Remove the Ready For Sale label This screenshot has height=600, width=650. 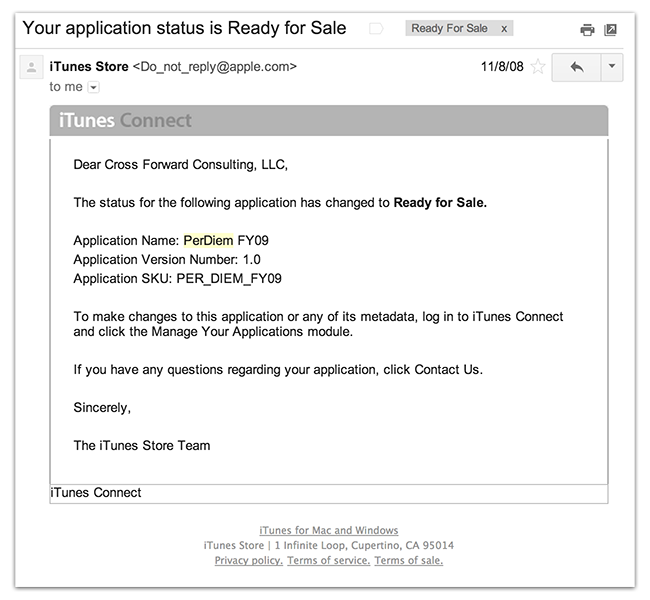(x=504, y=29)
